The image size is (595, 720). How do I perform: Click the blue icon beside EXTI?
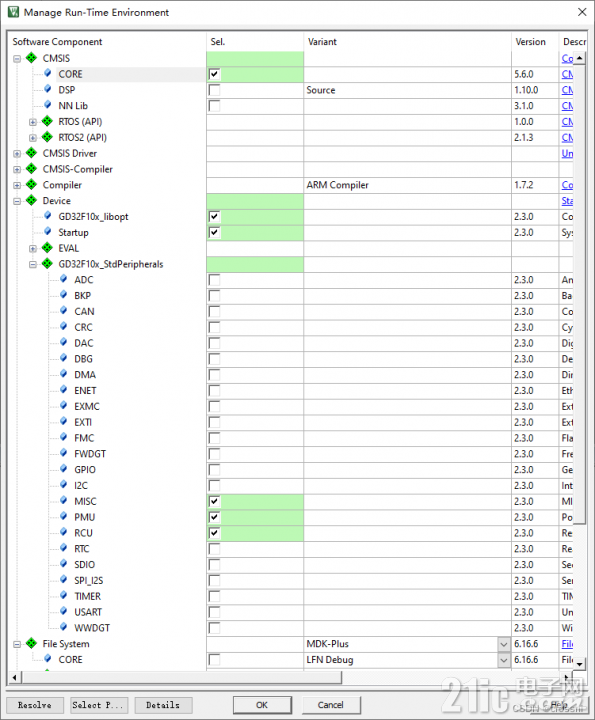click(64, 422)
